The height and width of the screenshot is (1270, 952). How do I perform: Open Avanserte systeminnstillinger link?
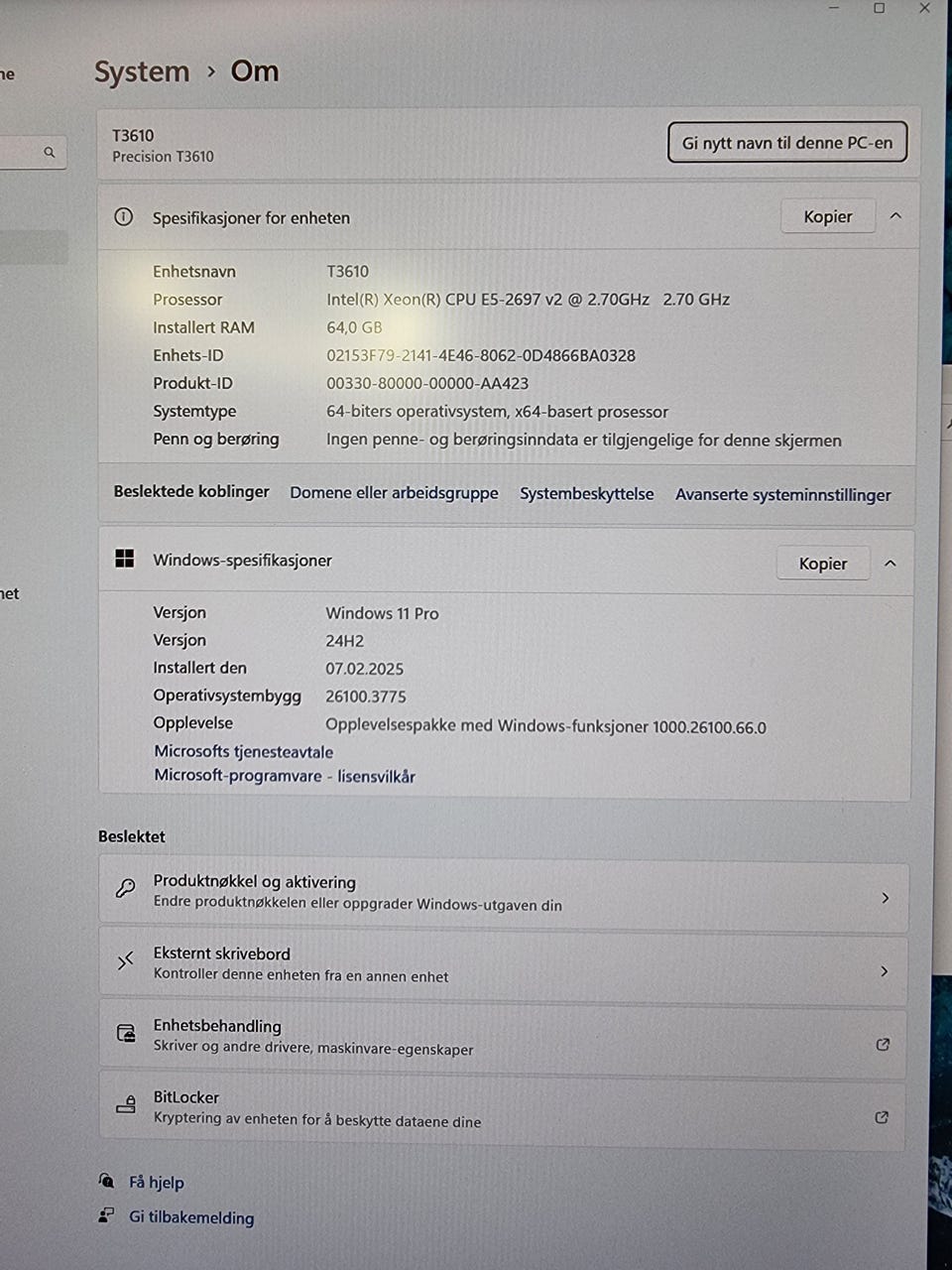click(783, 494)
